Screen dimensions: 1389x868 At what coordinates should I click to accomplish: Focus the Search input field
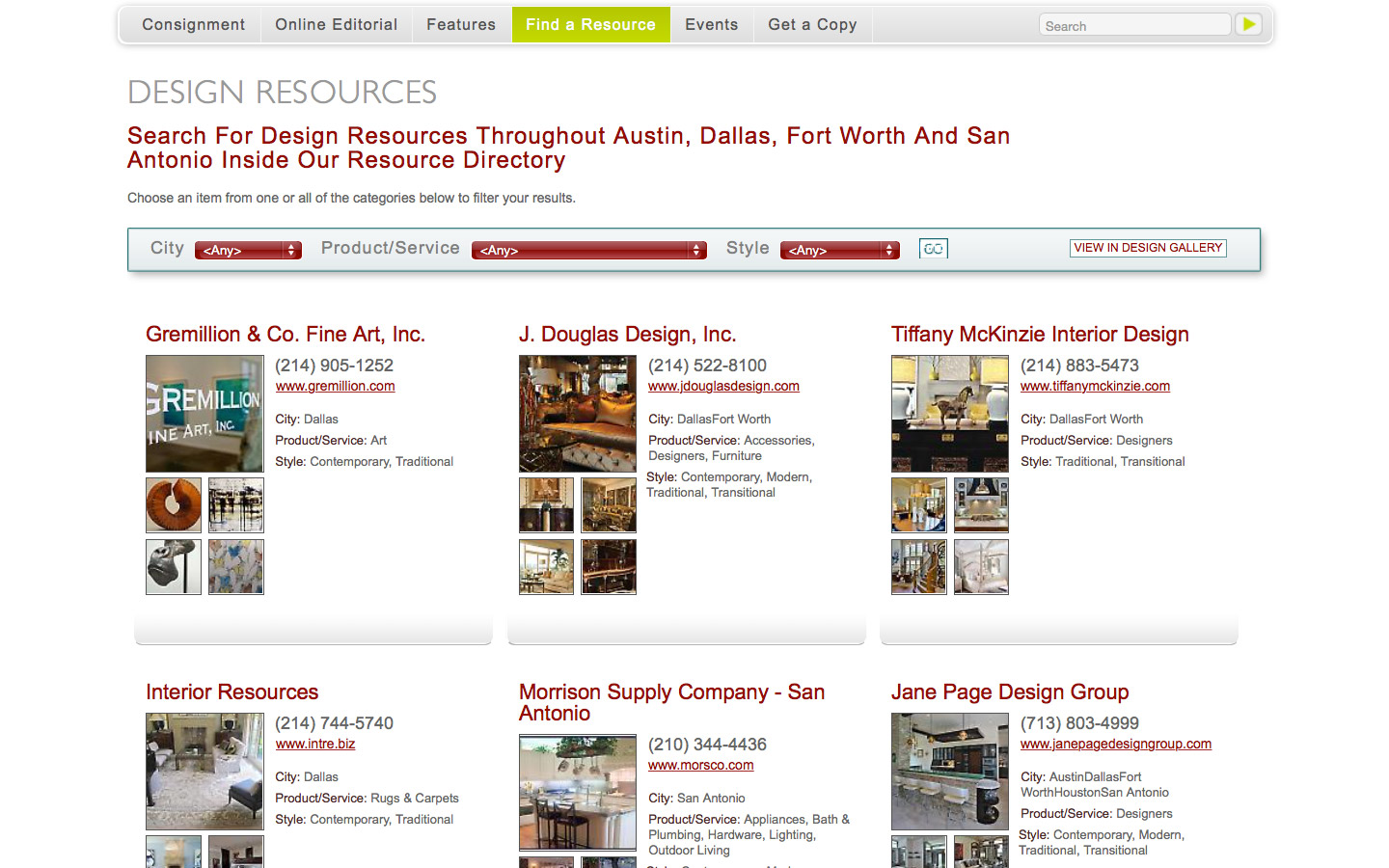point(1134,25)
